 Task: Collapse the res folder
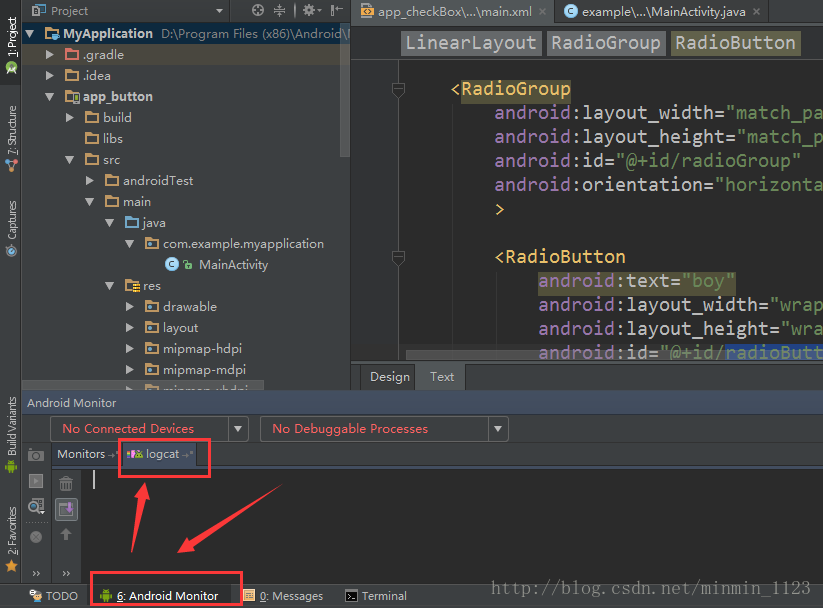(110, 286)
